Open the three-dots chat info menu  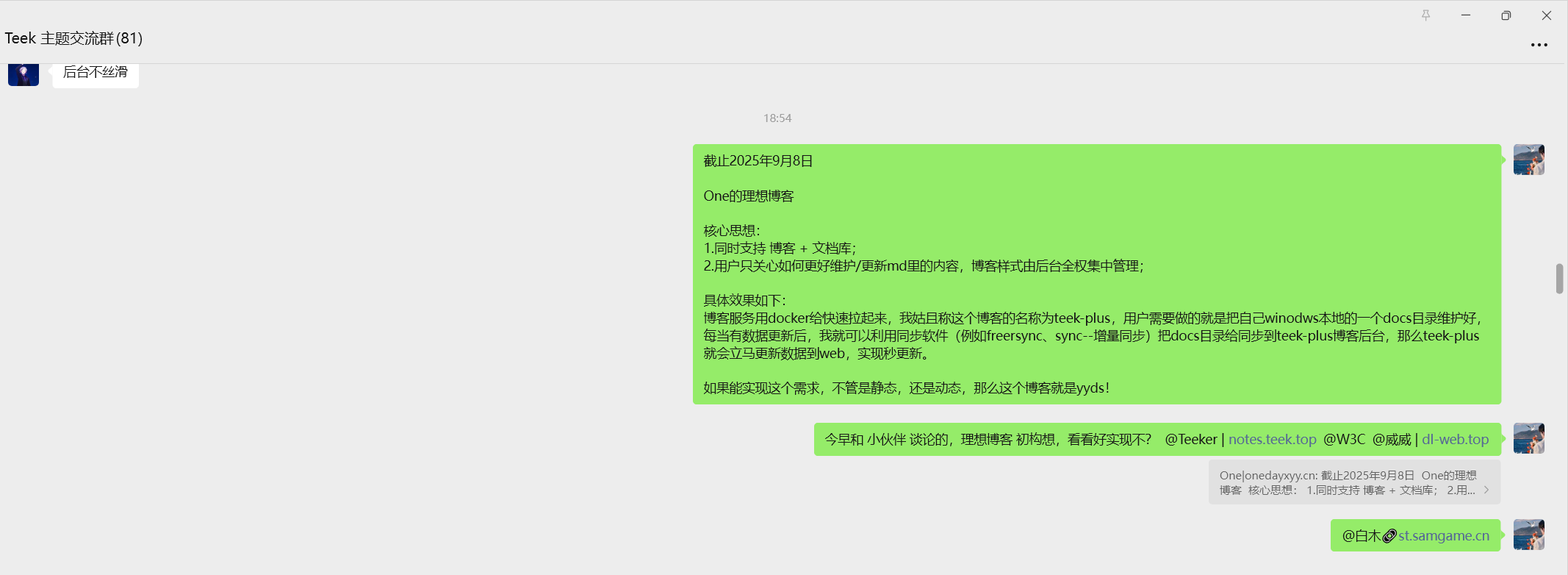(1539, 45)
